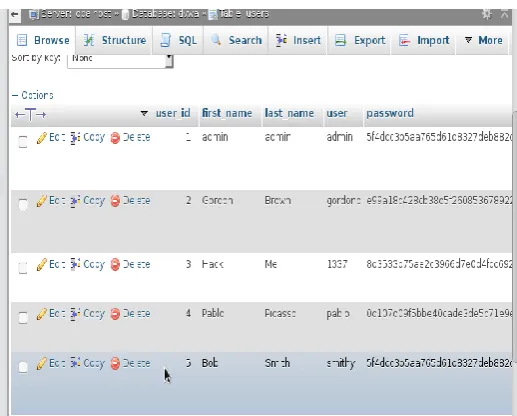The height and width of the screenshot is (416, 517).
Task: Switch to the Browse tab
Action: [43, 40]
